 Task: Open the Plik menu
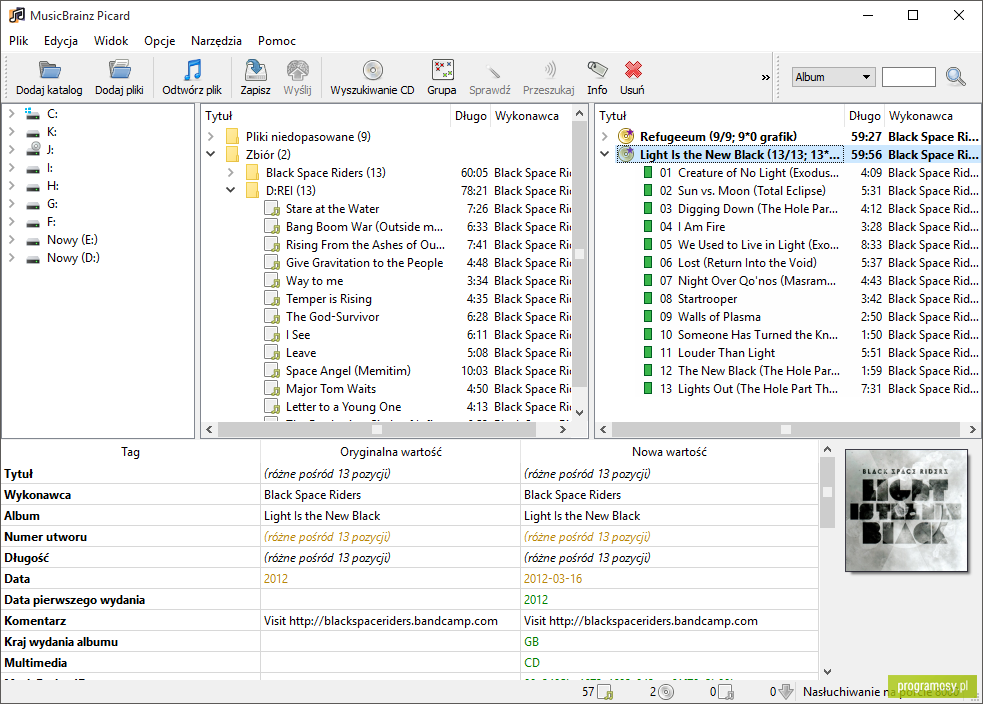19,41
